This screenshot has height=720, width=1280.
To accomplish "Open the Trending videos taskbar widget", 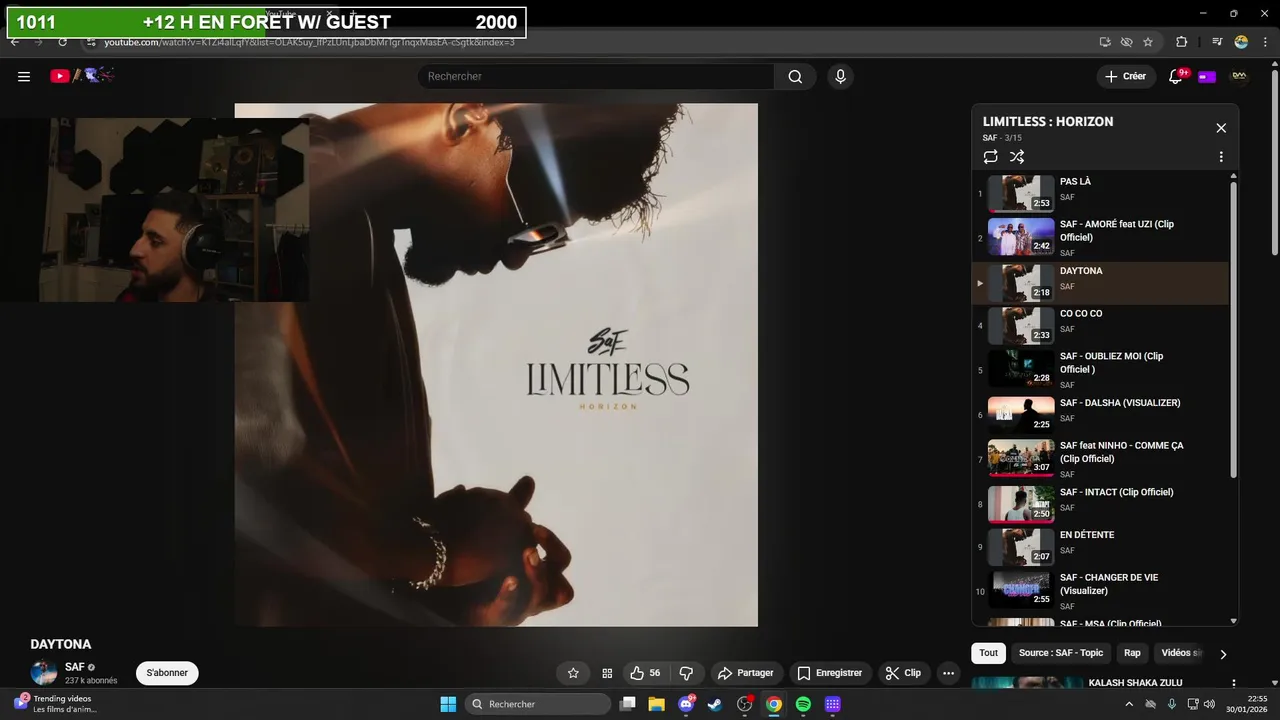I will [55, 704].
